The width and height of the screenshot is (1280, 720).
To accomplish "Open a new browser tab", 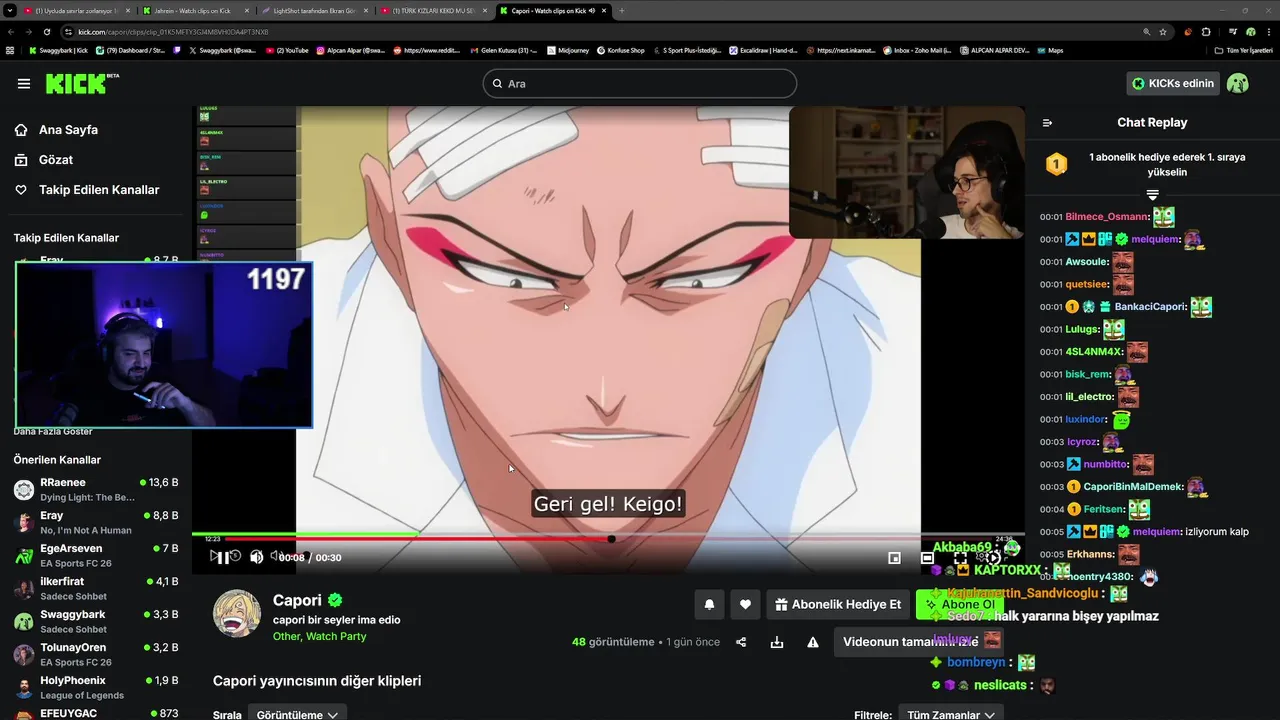I will (x=621, y=11).
